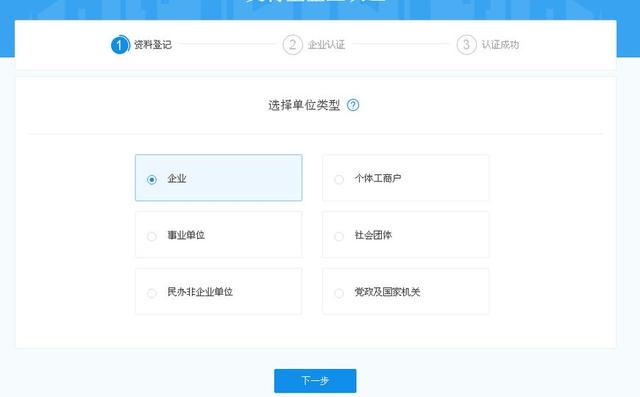Click the help question mark icon
Screen dimensions: 640x397
click(353, 105)
